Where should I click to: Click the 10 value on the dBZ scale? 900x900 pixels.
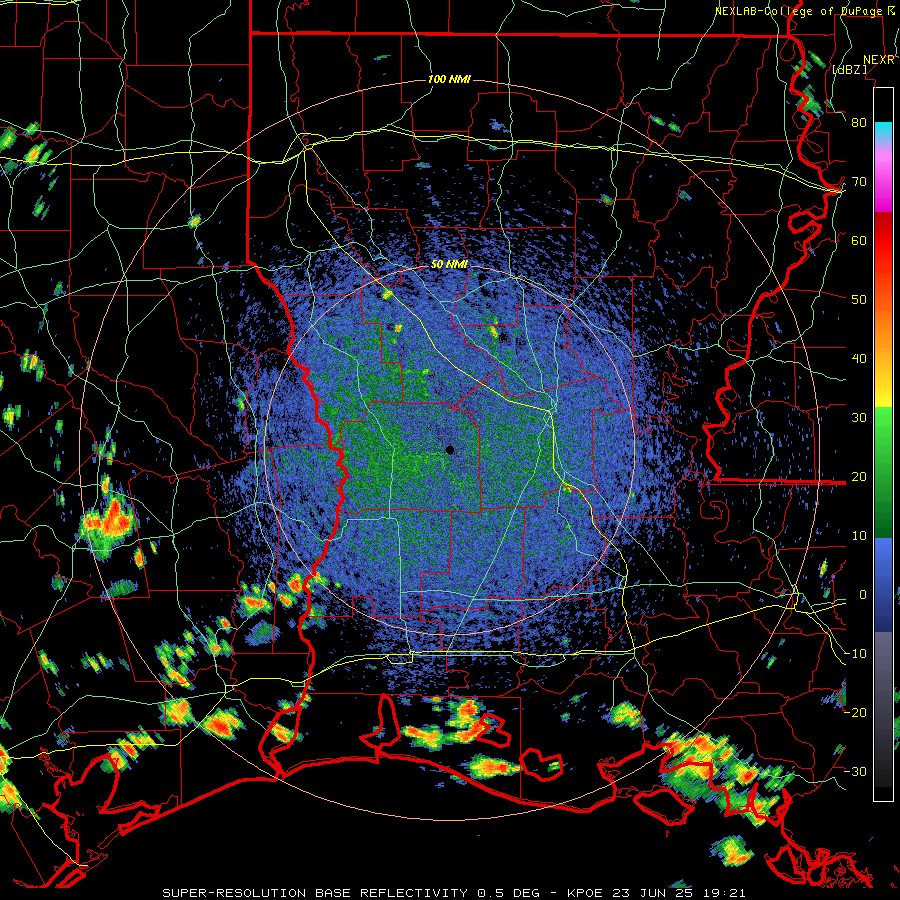coord(859,536)
